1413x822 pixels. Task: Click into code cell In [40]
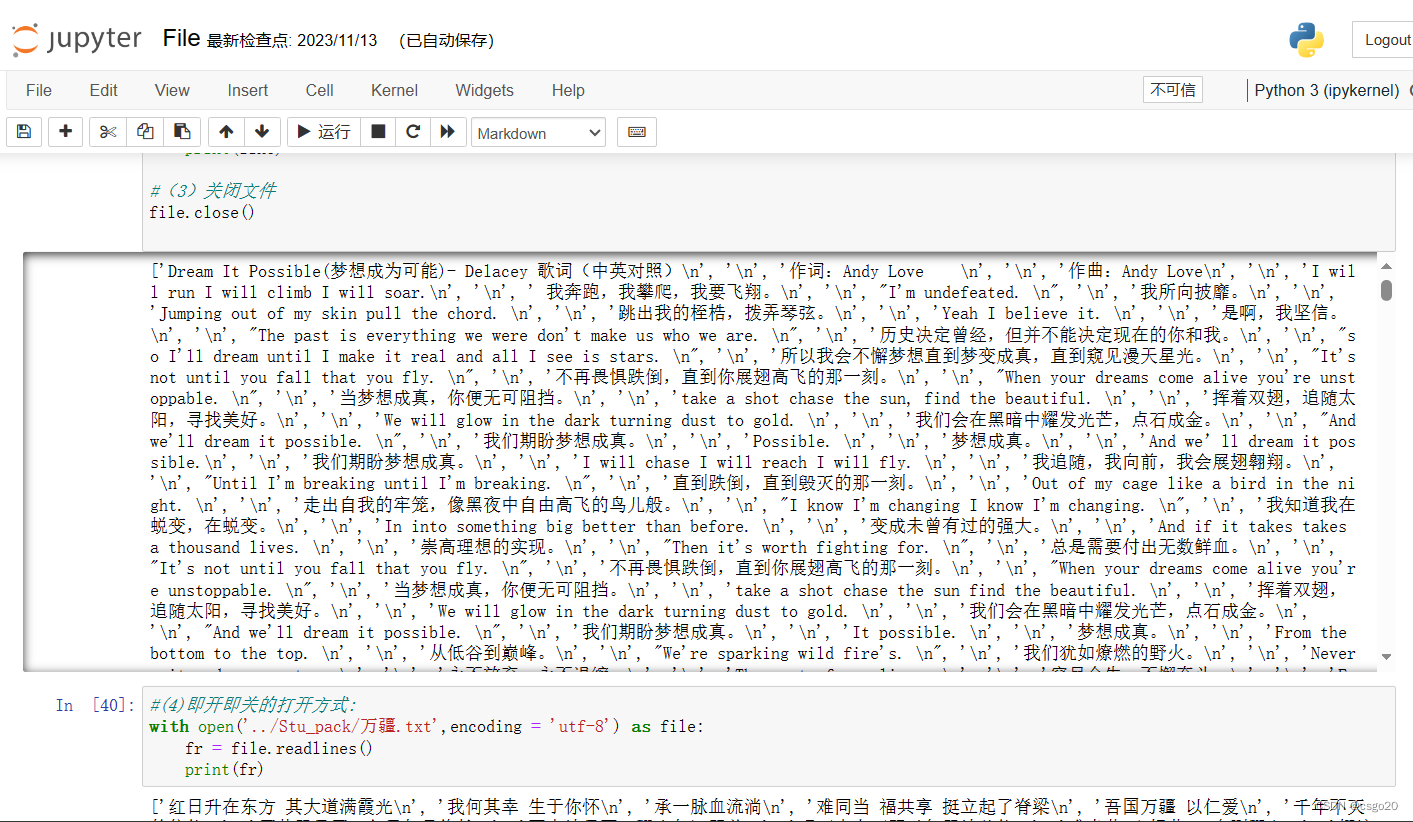(x=768, y=737)
